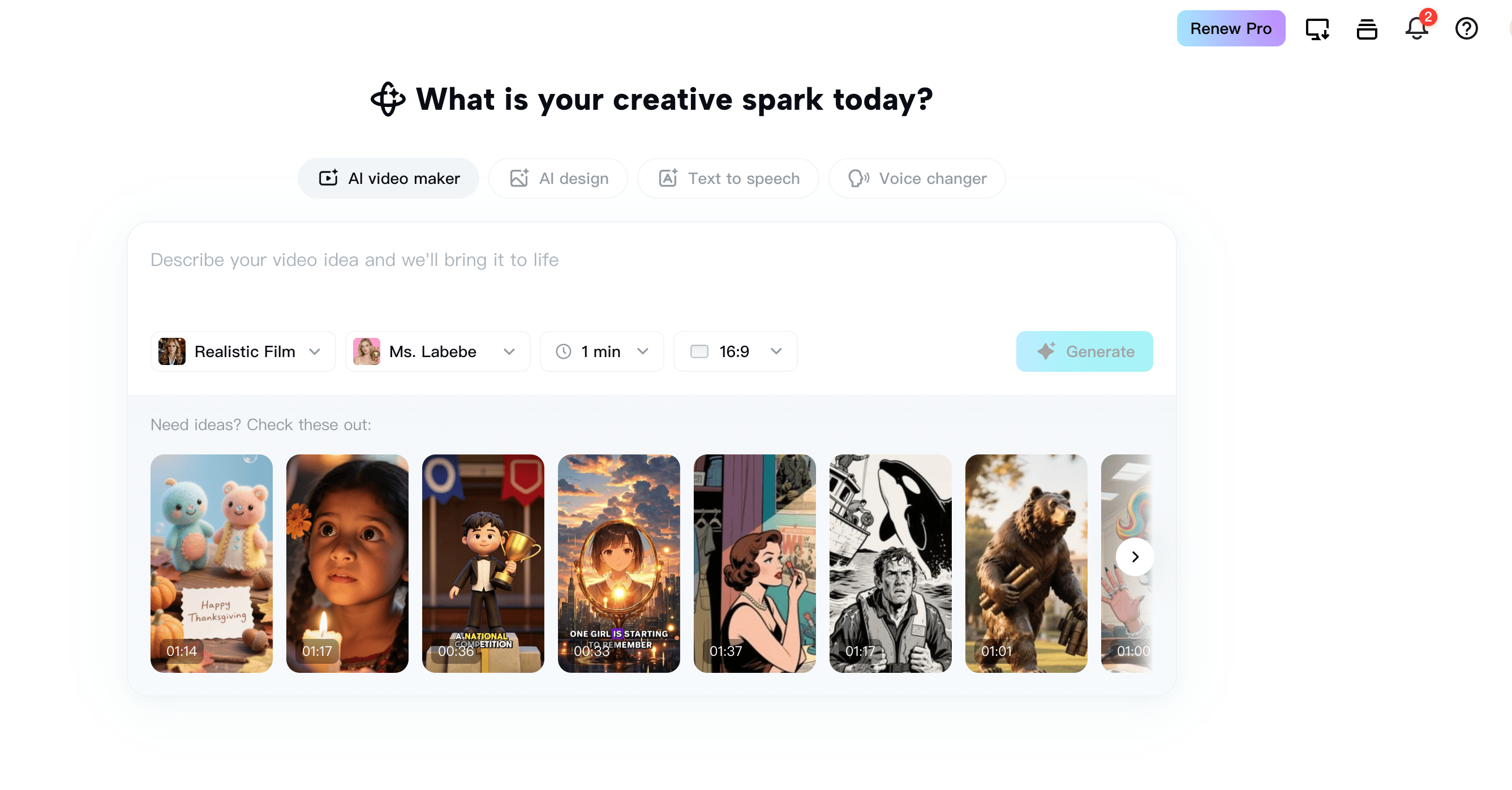Open the stacked layers storage icon
This screenshot has width=1512, height=790.
(x=1367, y=28)
